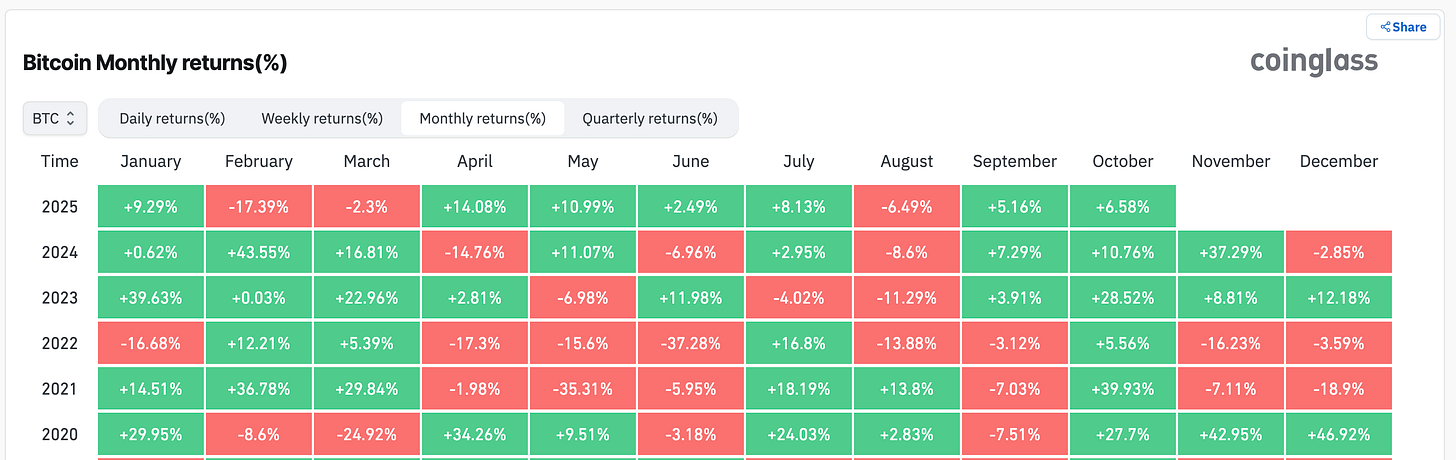Open the BTC coin selector dropdown
This screenshot has height=460, width=1456.
click(55, 118)
